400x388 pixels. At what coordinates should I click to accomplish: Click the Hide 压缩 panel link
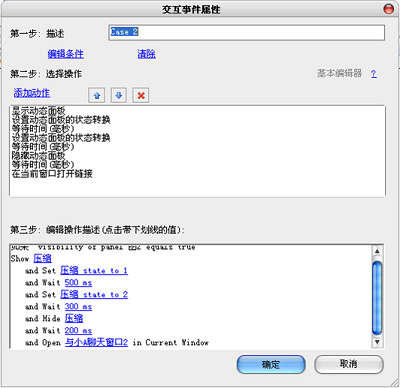(x=74, y=319)
